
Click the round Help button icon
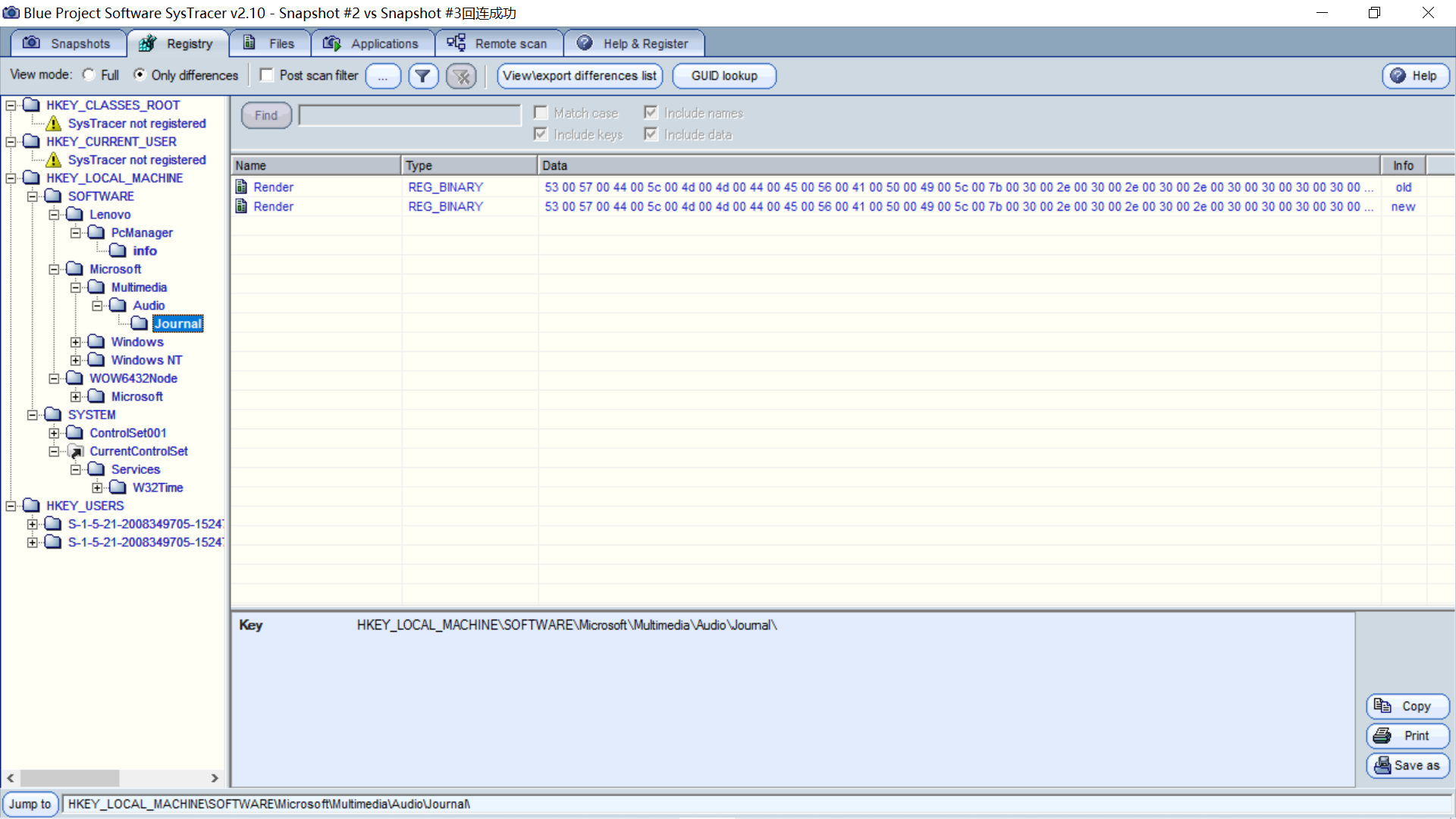click(x=1398, y=76)
